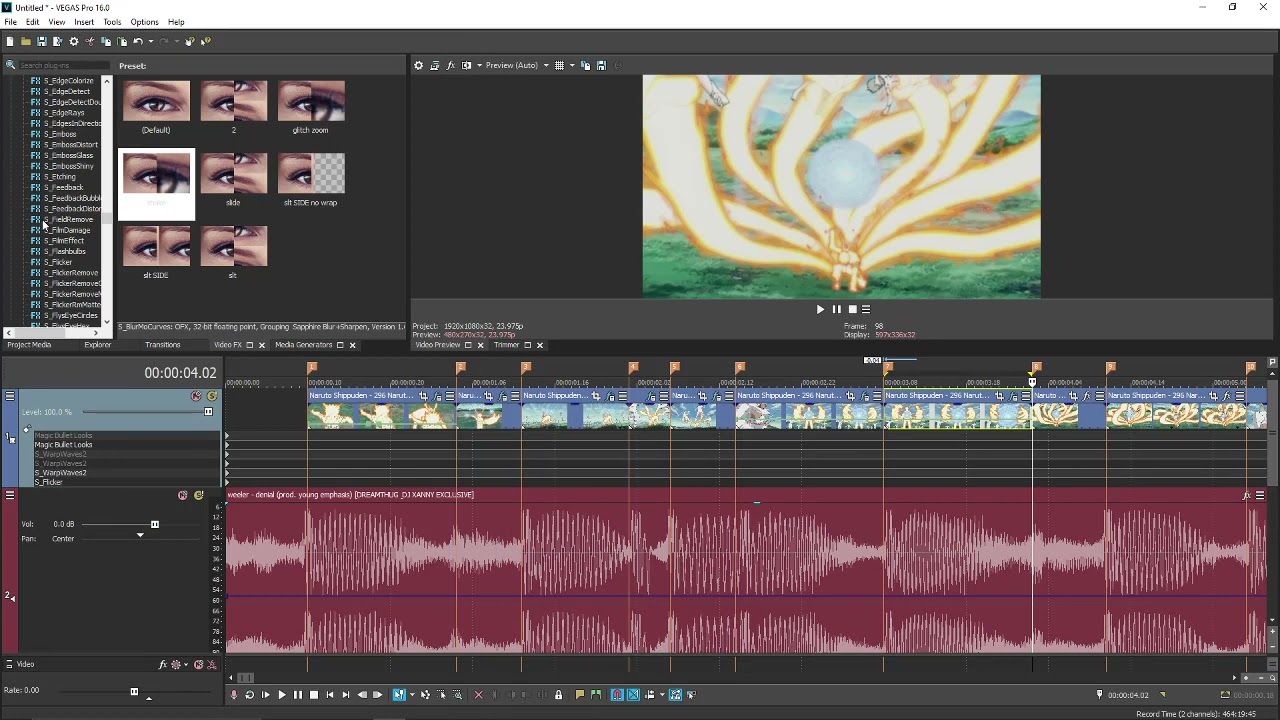Switch to the Media Generators tab
1280x720 pixels.
[303, 345]
